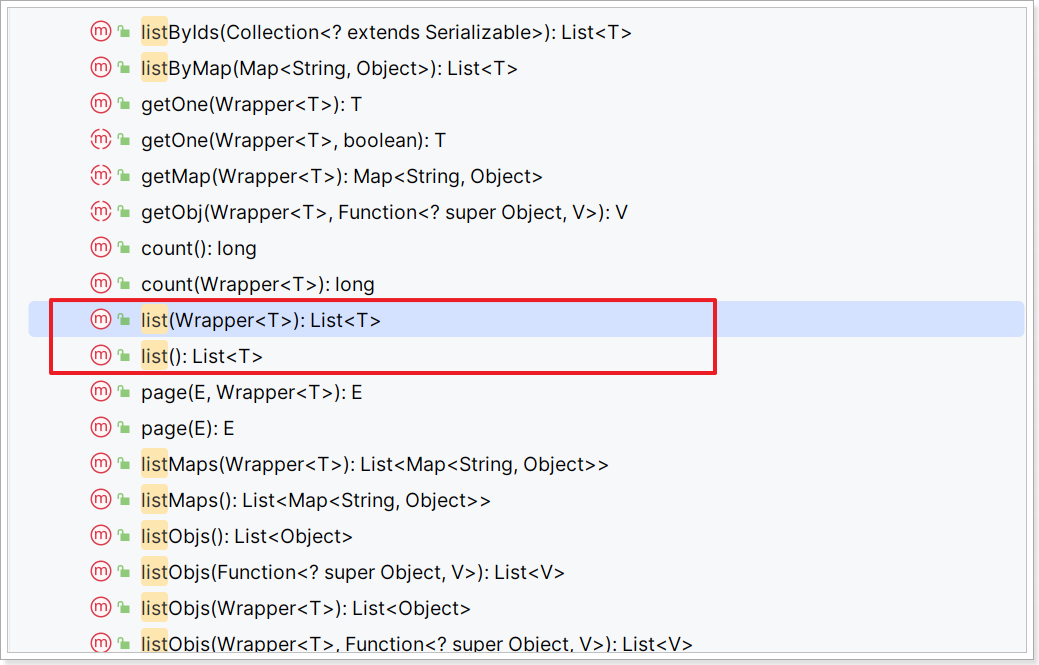This screenshot has width=1039, height=665.
Task: Select list(Wrapper<T>): List<T> method
Action: point(261,320)
